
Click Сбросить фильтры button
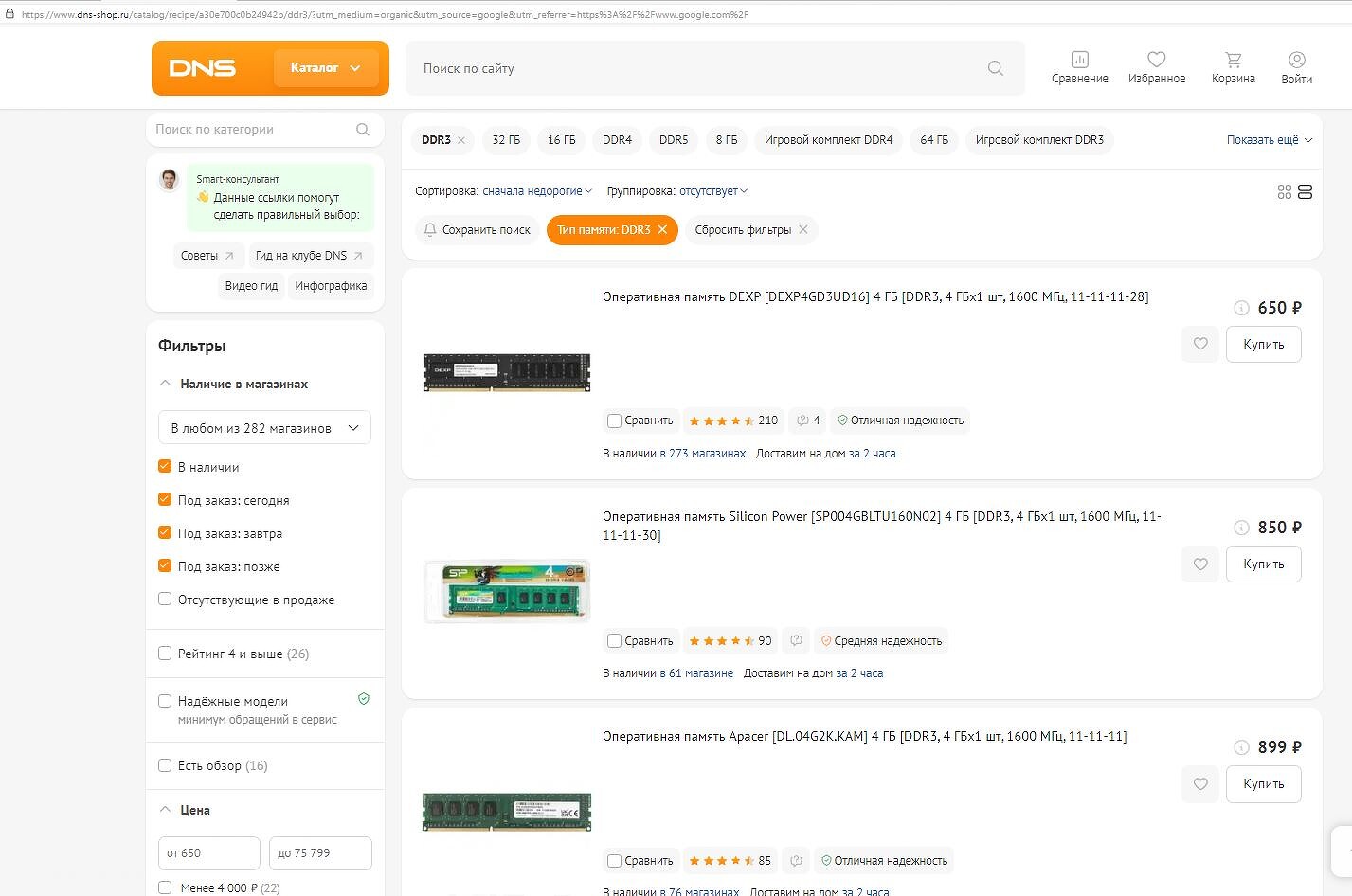(751, 230)
